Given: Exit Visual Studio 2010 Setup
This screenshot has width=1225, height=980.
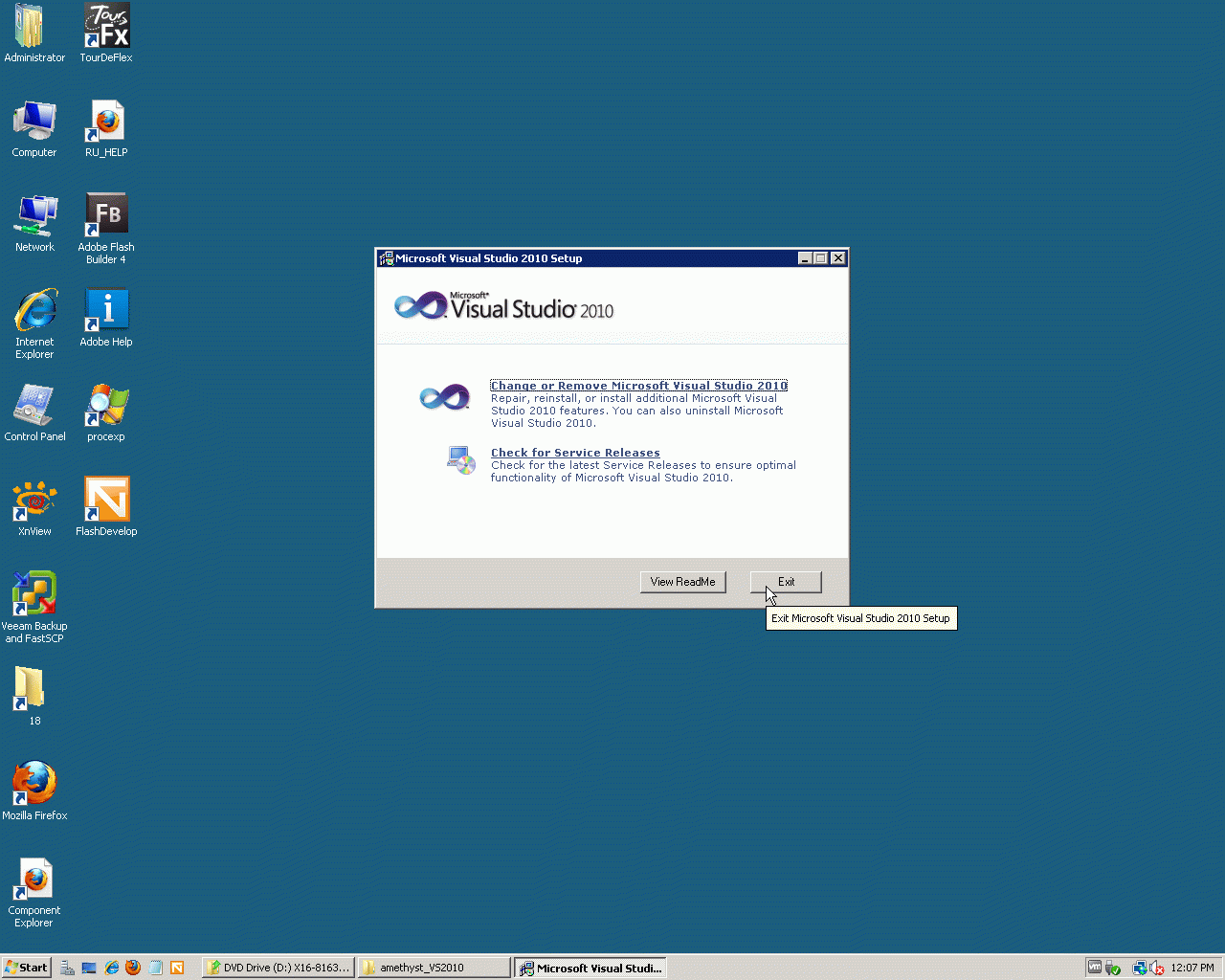Looking at the screenshot, I should pyautogui.click(x=786, y=582).
